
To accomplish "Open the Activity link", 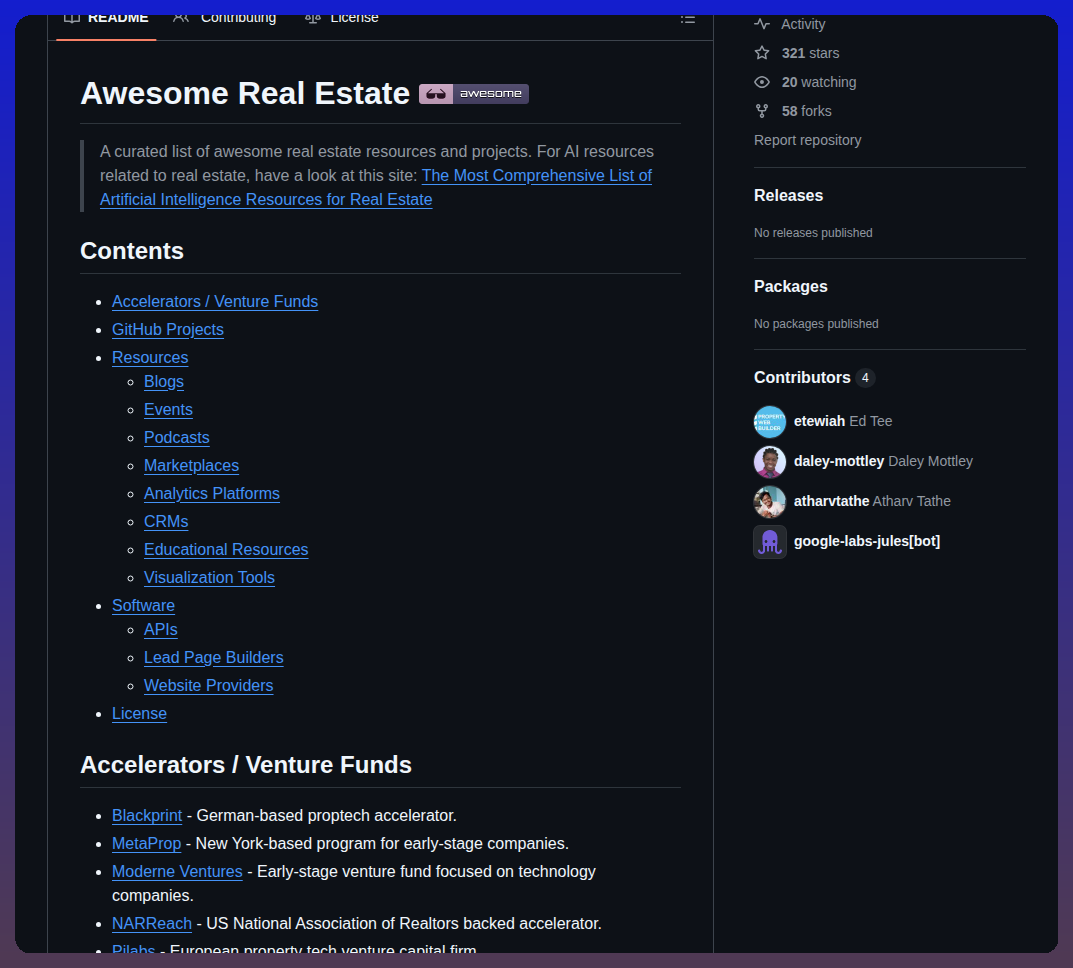I will coord(803,24).
